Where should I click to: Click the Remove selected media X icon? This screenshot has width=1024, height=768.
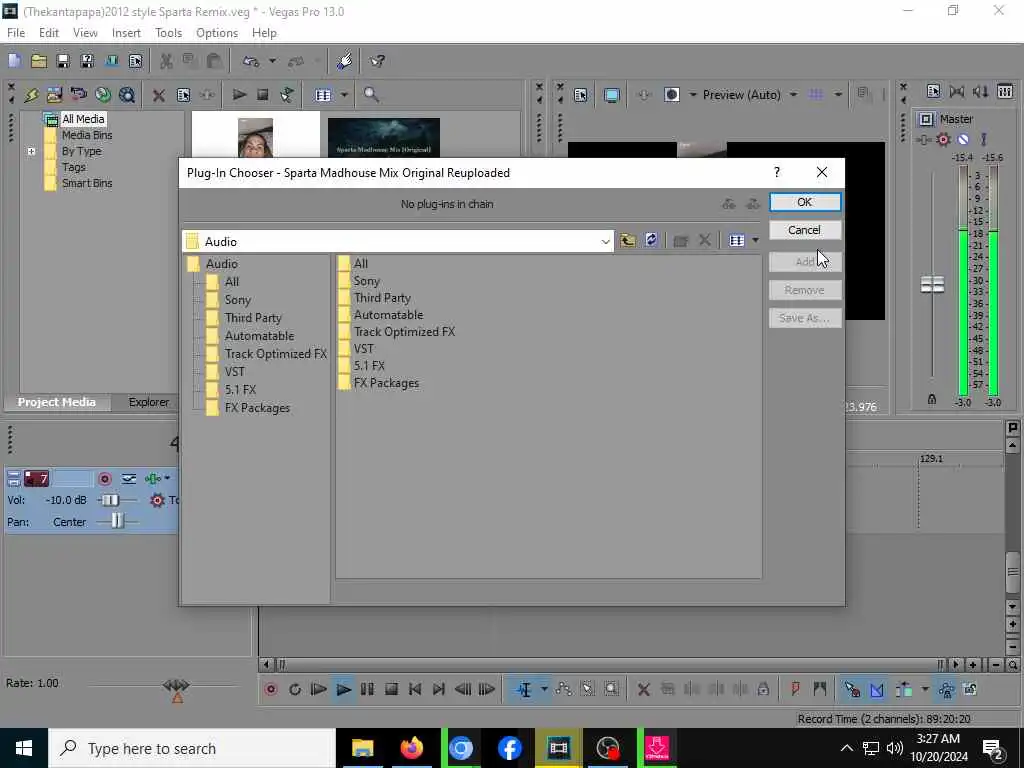(159, 95)
